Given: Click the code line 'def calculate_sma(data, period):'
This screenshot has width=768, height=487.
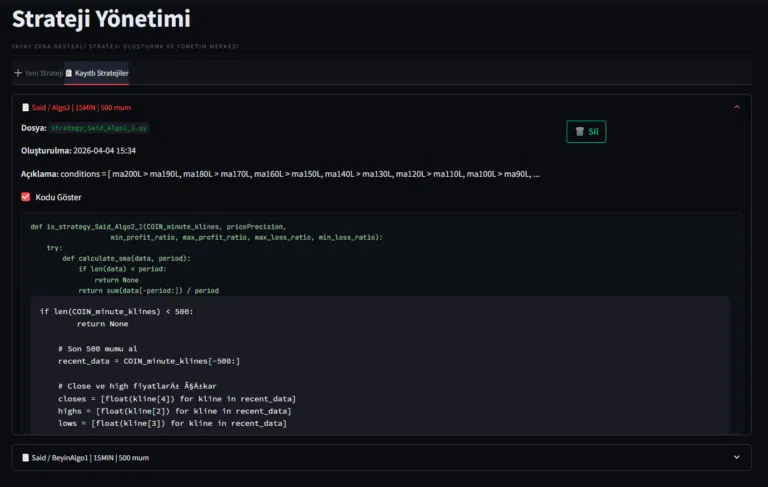Looking at the screenshot, I should 126,258.
